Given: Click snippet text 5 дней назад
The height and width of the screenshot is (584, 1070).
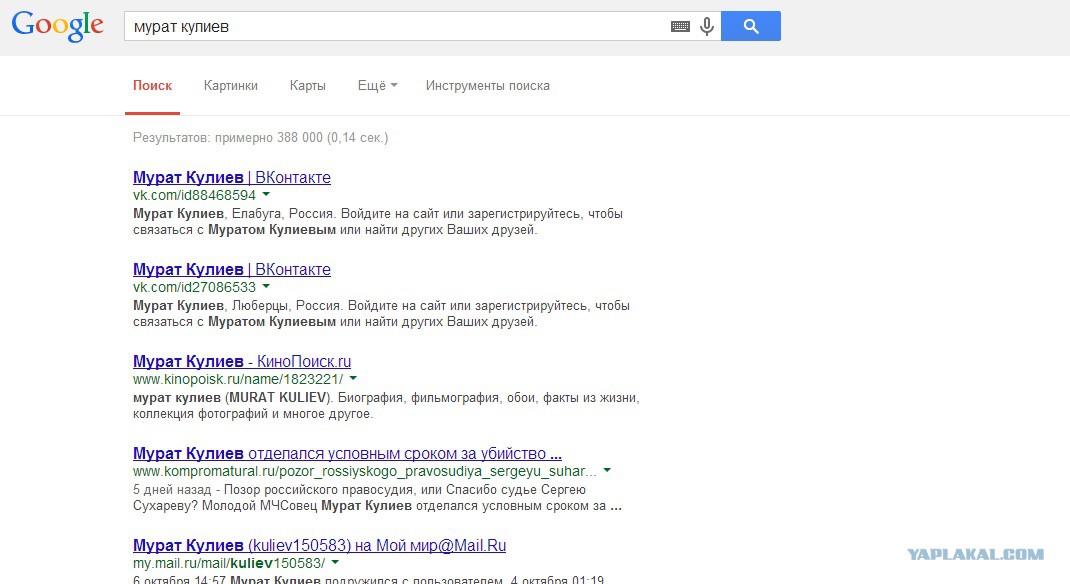Looking at the screenshot, I should pos(170,490).
